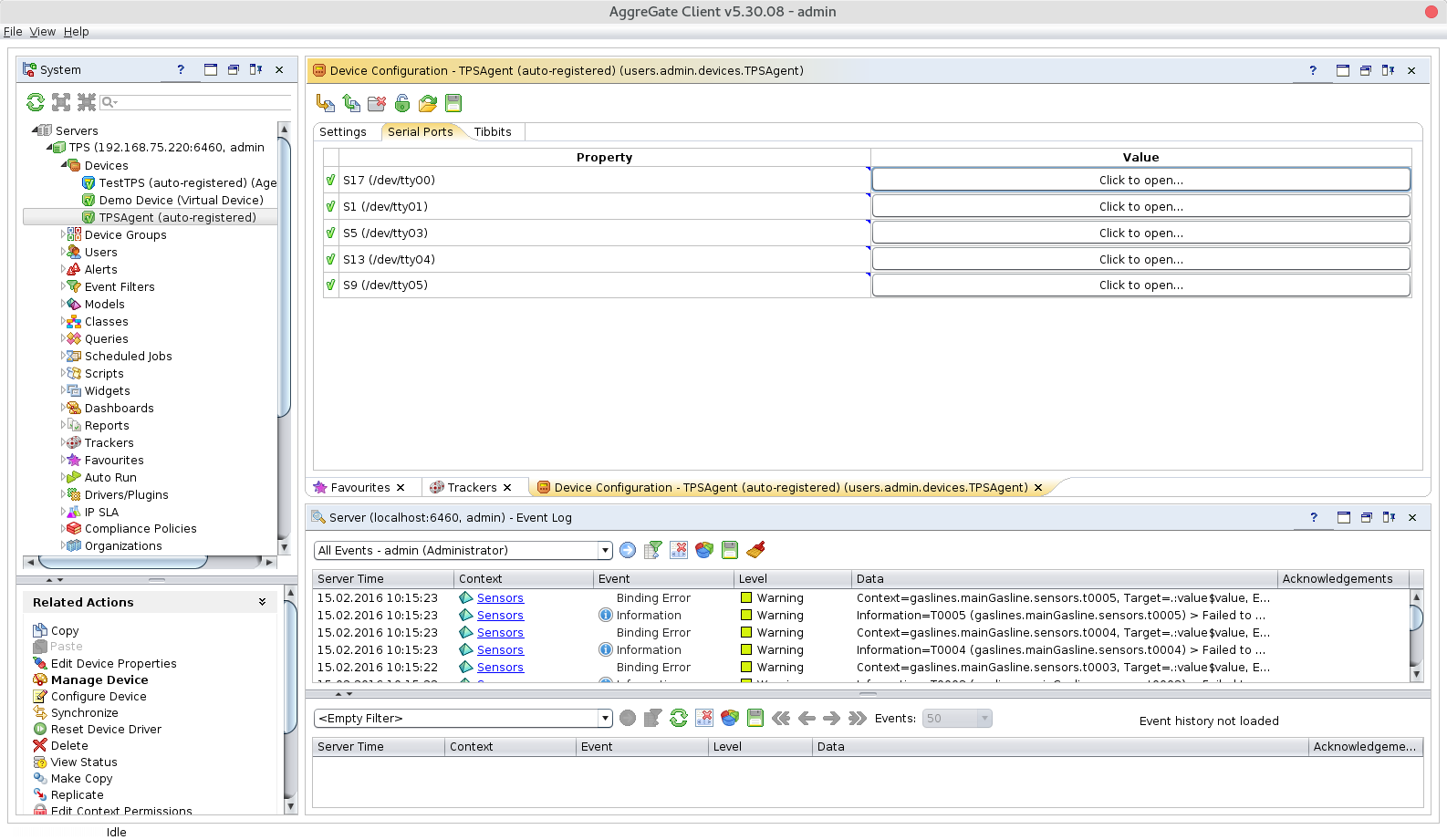Click the green refresh icon in event history toolbar
Screen dimensions: 1447x840
pos(679,718)
